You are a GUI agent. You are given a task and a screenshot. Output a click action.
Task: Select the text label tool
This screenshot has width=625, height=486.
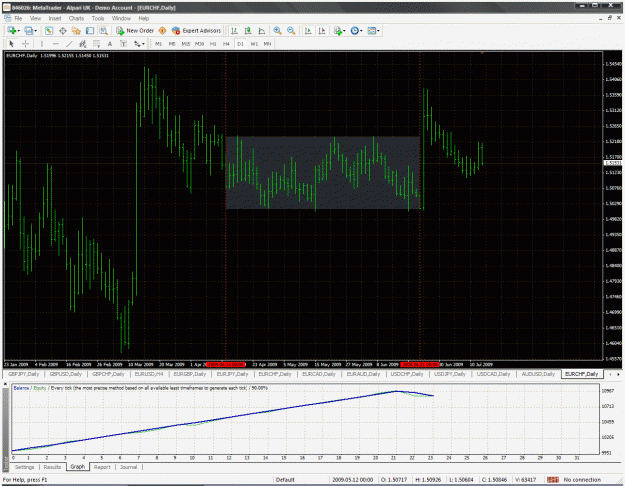point(124,44)
